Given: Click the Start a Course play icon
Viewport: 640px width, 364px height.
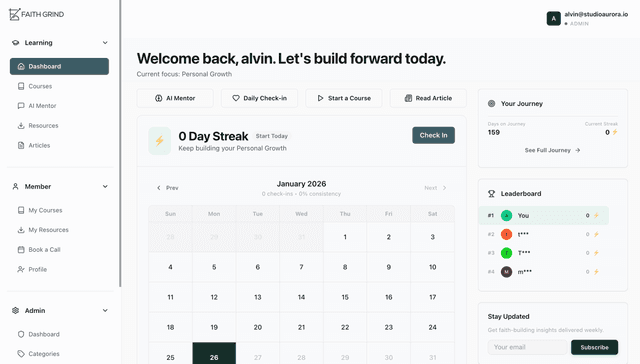Looking at the screenshot, I should (x=320, y=98).
